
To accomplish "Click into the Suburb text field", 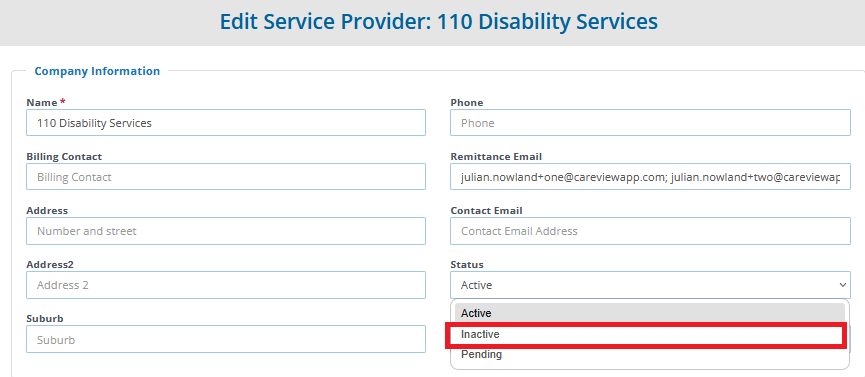I will tap(226, 339).
